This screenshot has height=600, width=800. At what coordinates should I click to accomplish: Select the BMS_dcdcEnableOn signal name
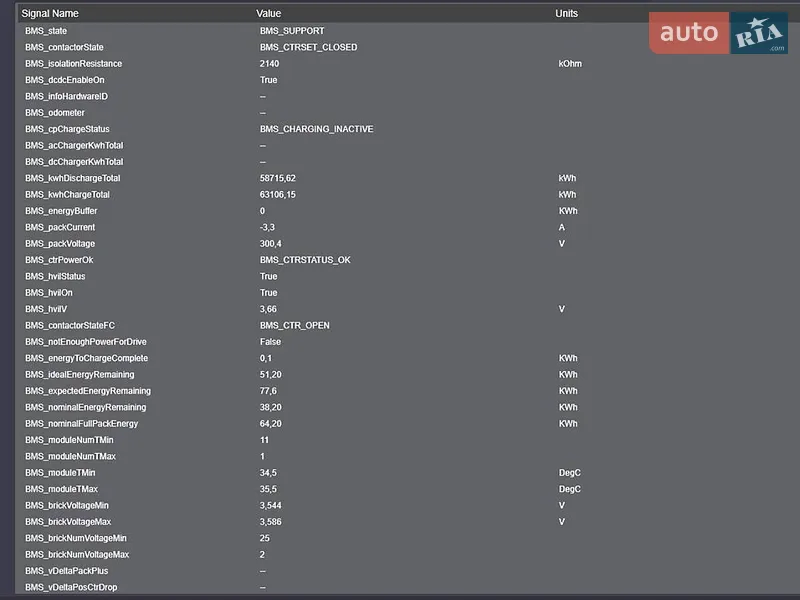[x=65, y=80]
